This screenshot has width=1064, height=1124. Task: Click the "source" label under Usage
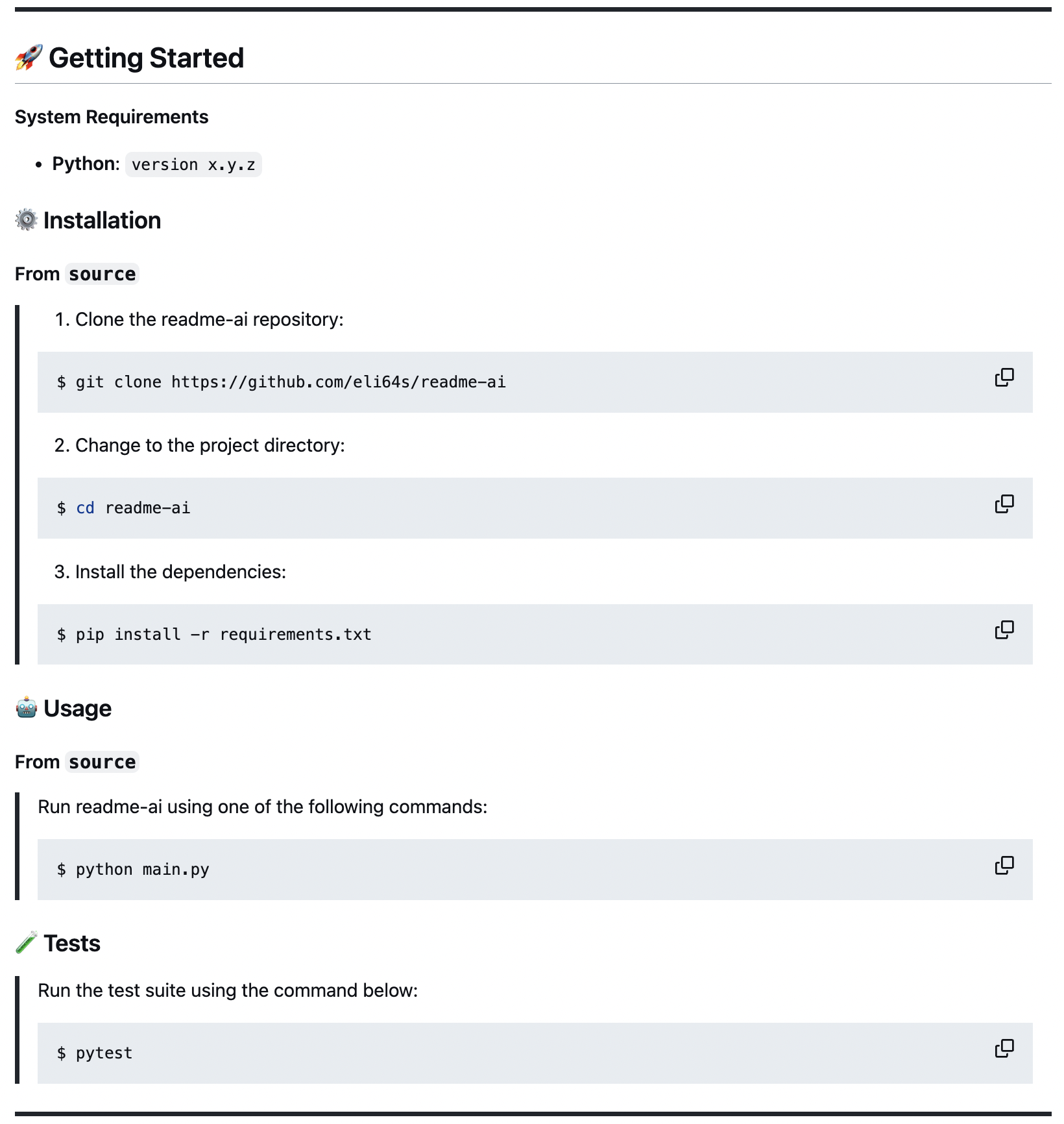pos(103,763)
